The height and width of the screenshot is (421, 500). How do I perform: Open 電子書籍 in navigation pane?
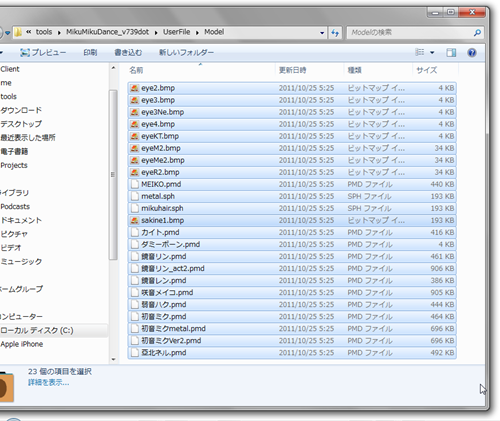coord(14,152)
